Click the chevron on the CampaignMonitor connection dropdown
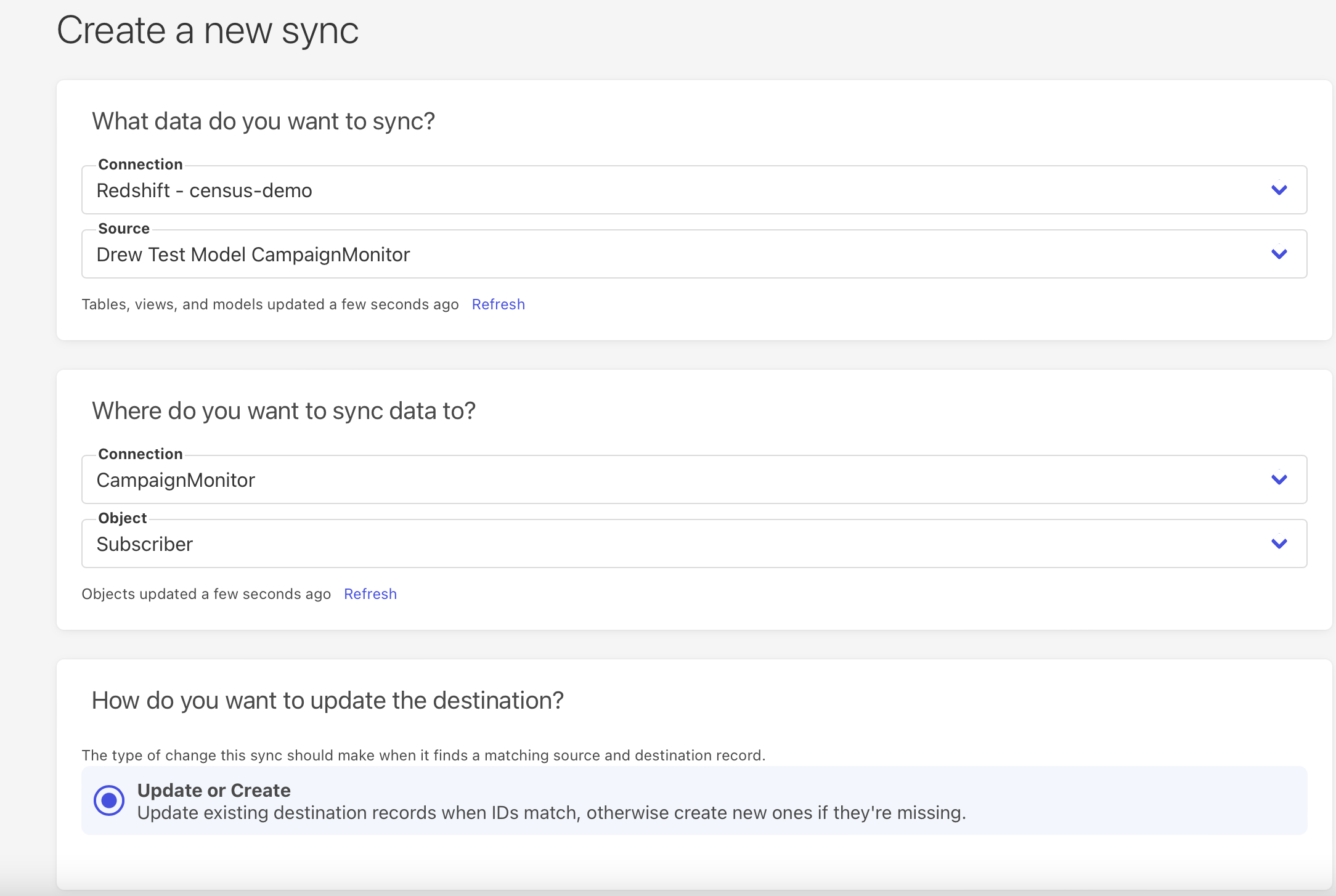Image resolution: width=1336 pixels, height=896 pixels. (x=1279, y=479)
